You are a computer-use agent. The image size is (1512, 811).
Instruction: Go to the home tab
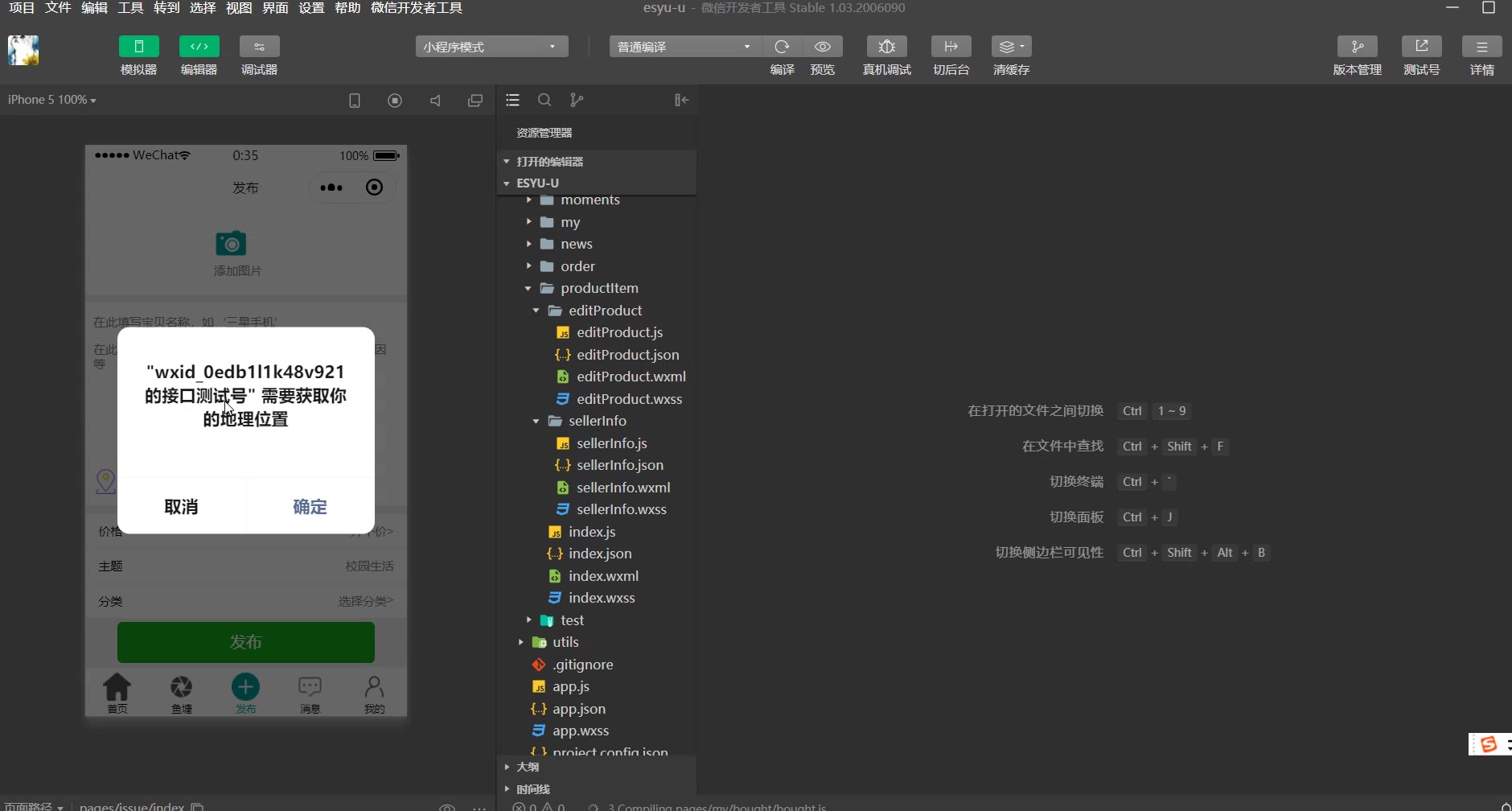click(117, 694)
